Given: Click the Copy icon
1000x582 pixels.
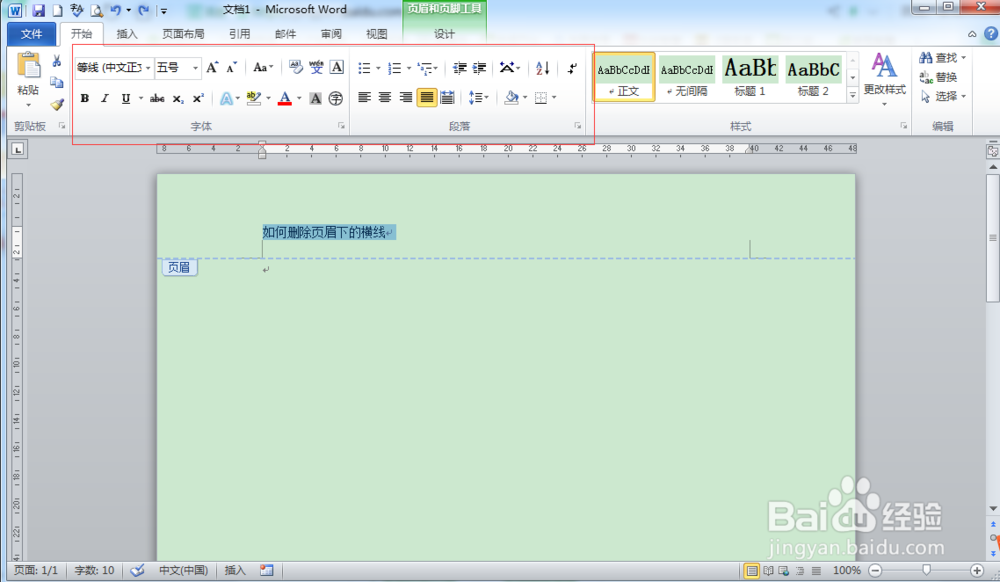Looking at the screenshot, I should [x=57, y=82].
